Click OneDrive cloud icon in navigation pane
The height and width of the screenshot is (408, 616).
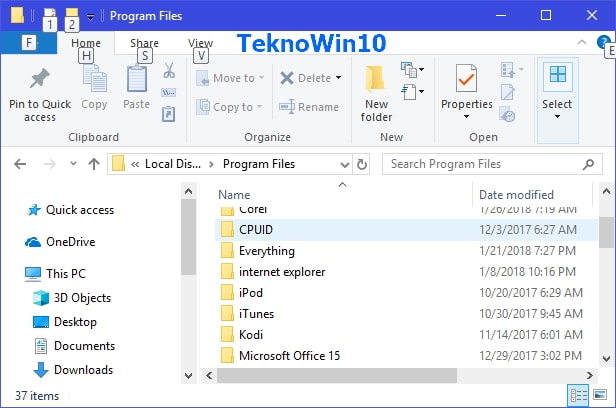click(x=33, y=242)
